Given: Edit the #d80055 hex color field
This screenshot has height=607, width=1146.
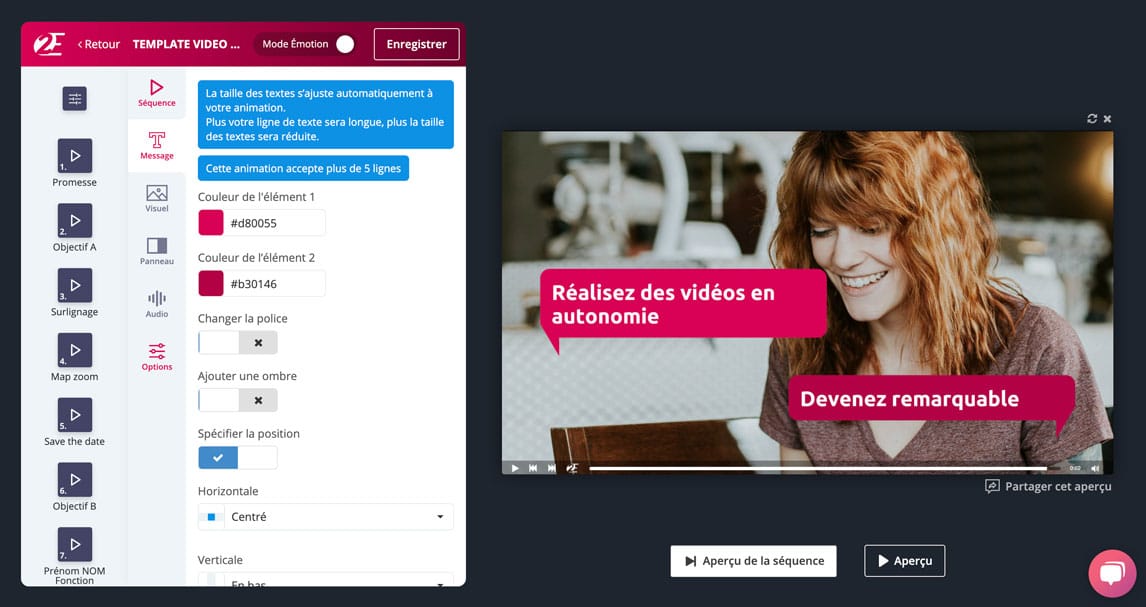Looking at the screenshot, I should point(275,223).
